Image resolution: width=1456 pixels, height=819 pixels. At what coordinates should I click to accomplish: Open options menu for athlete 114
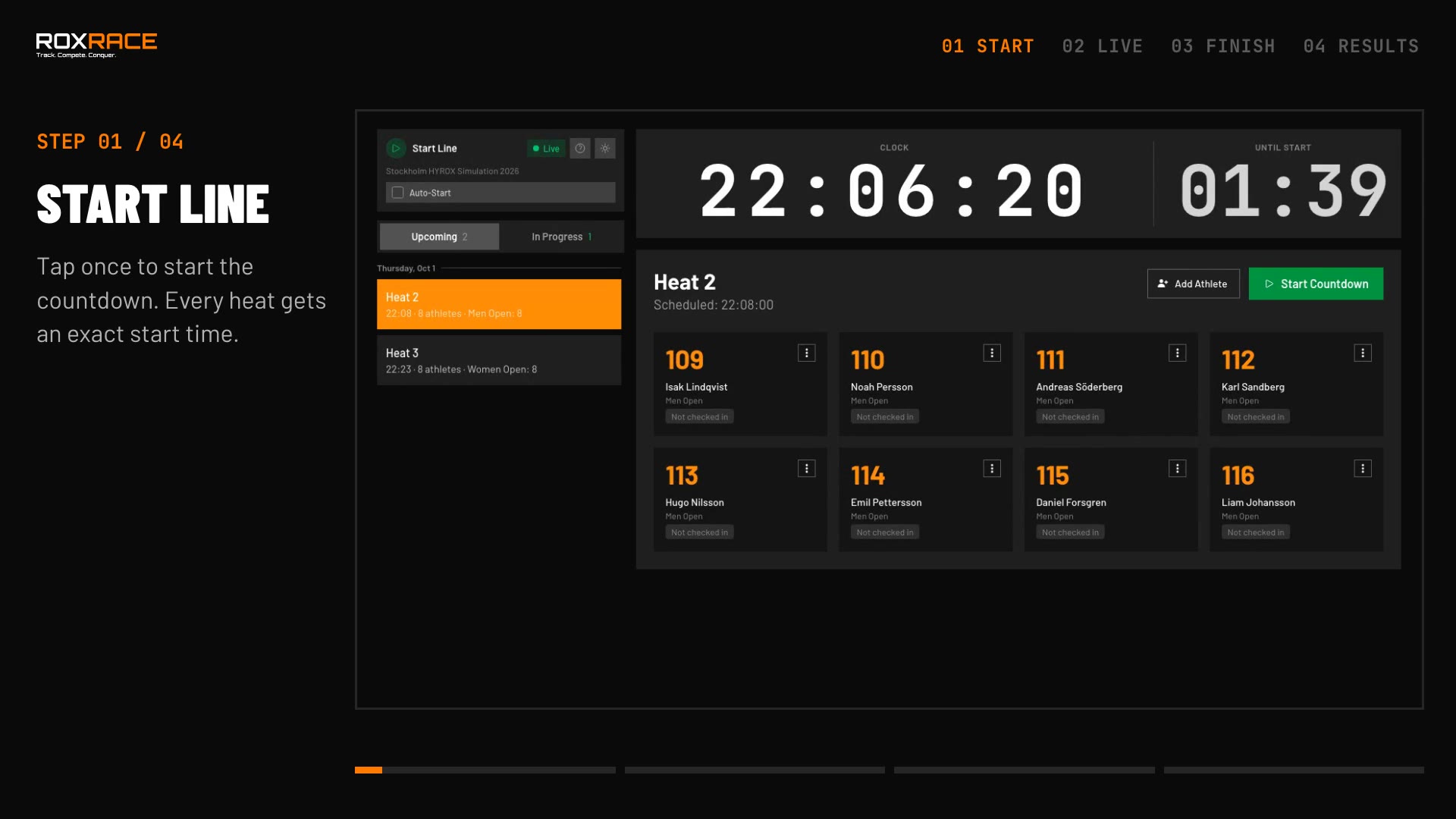tap(992, 469)
